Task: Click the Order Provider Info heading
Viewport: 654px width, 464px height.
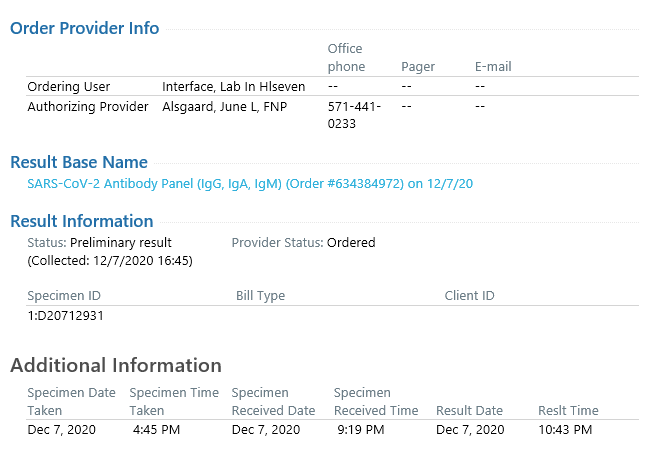Action: click(85, 28)
